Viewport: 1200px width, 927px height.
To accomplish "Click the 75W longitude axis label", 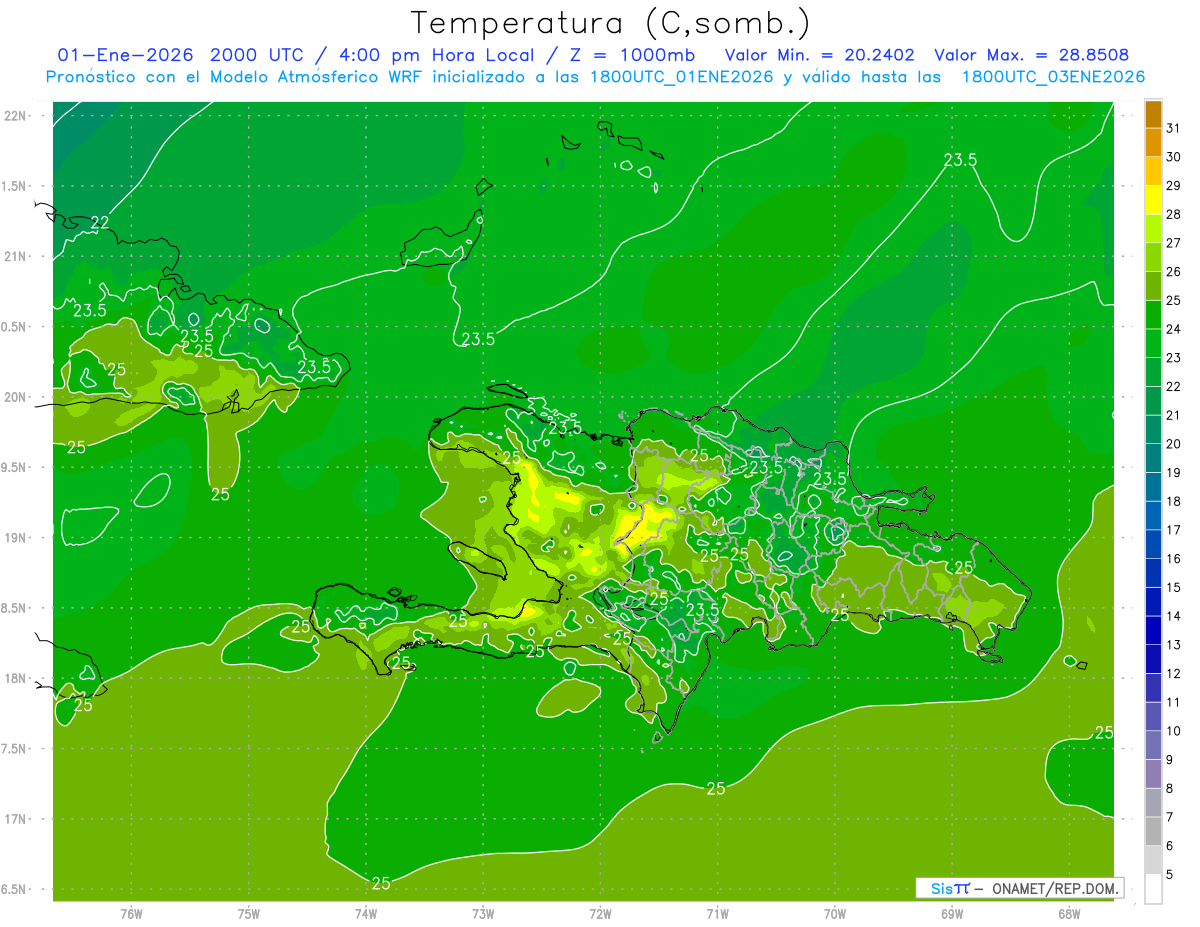I will click(249, 914).
